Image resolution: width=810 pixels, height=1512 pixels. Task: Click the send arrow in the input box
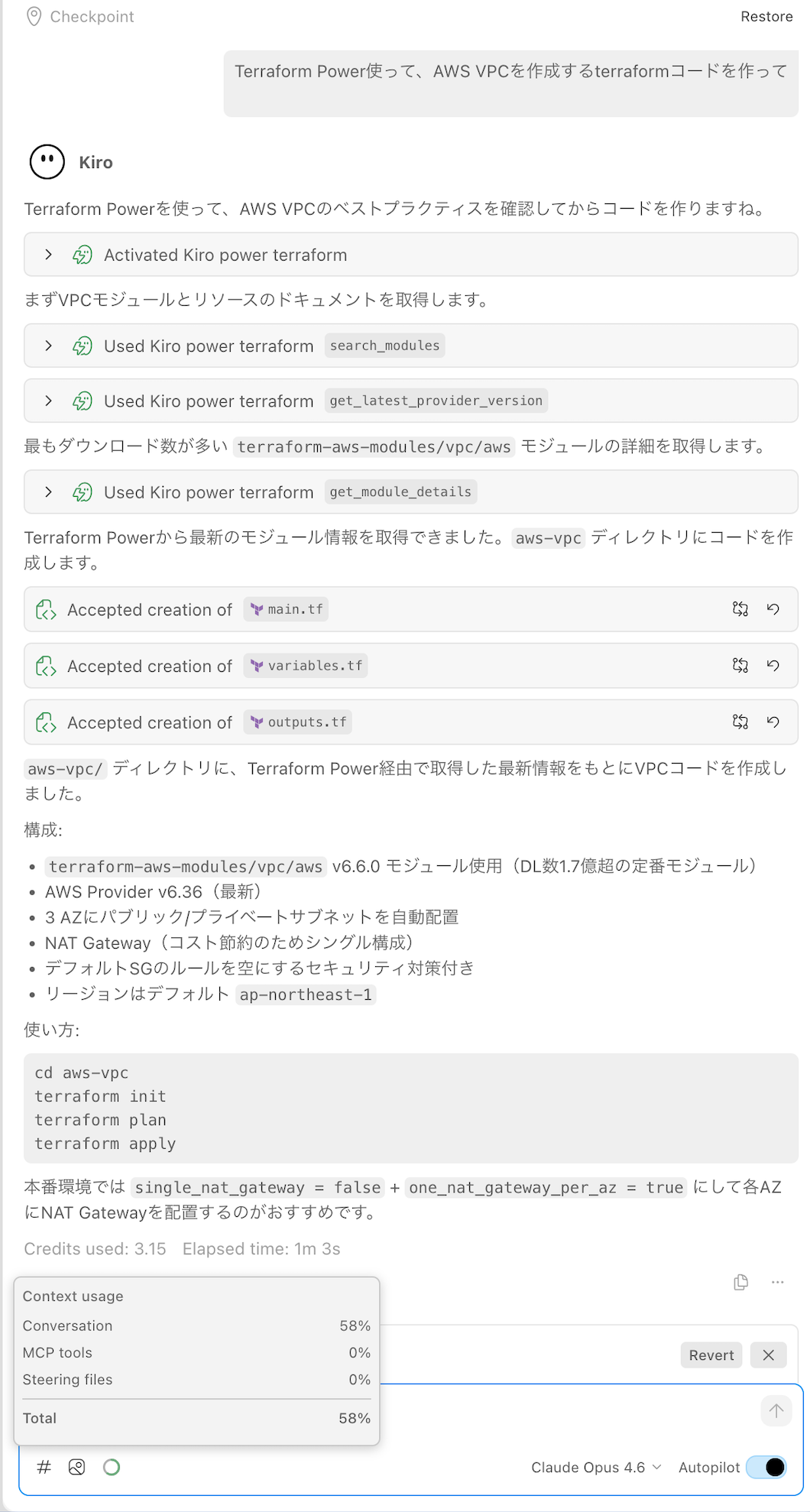pos(776,1410)
